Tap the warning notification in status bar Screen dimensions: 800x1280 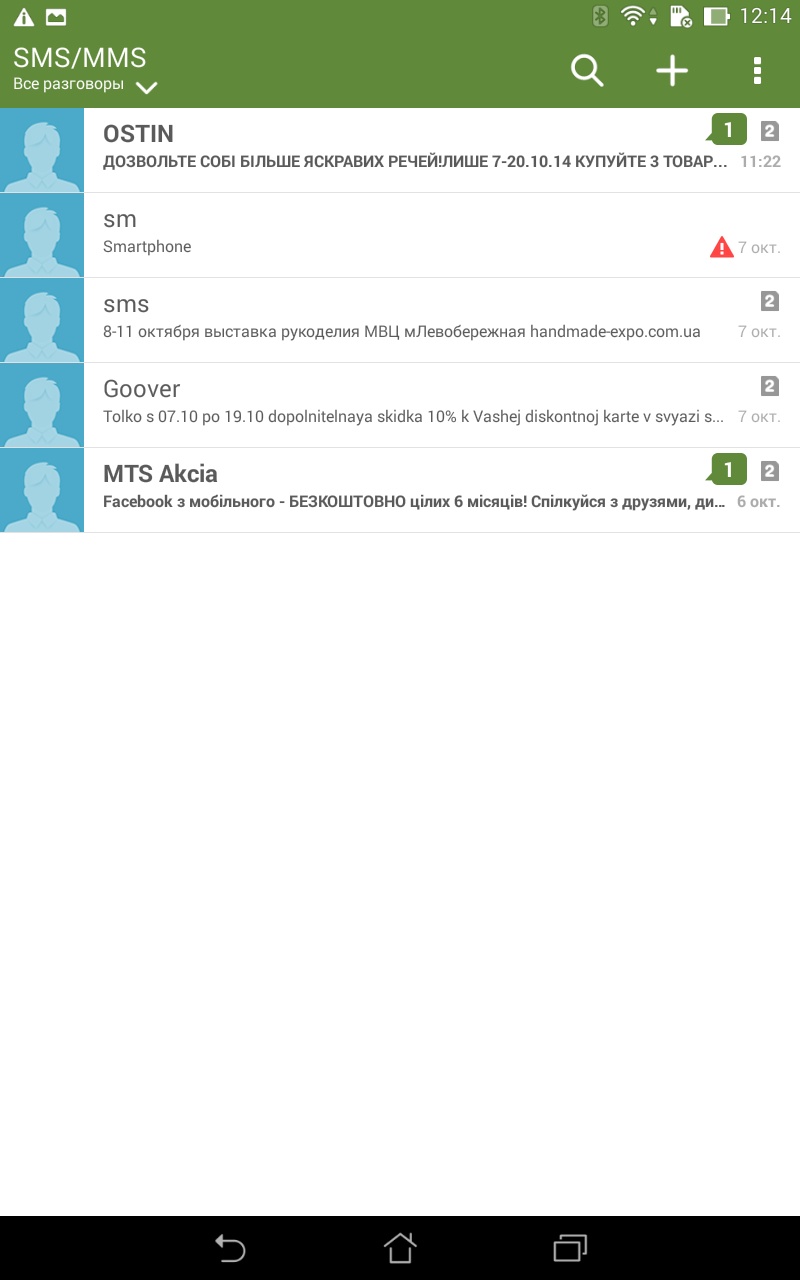pos(23,16)
